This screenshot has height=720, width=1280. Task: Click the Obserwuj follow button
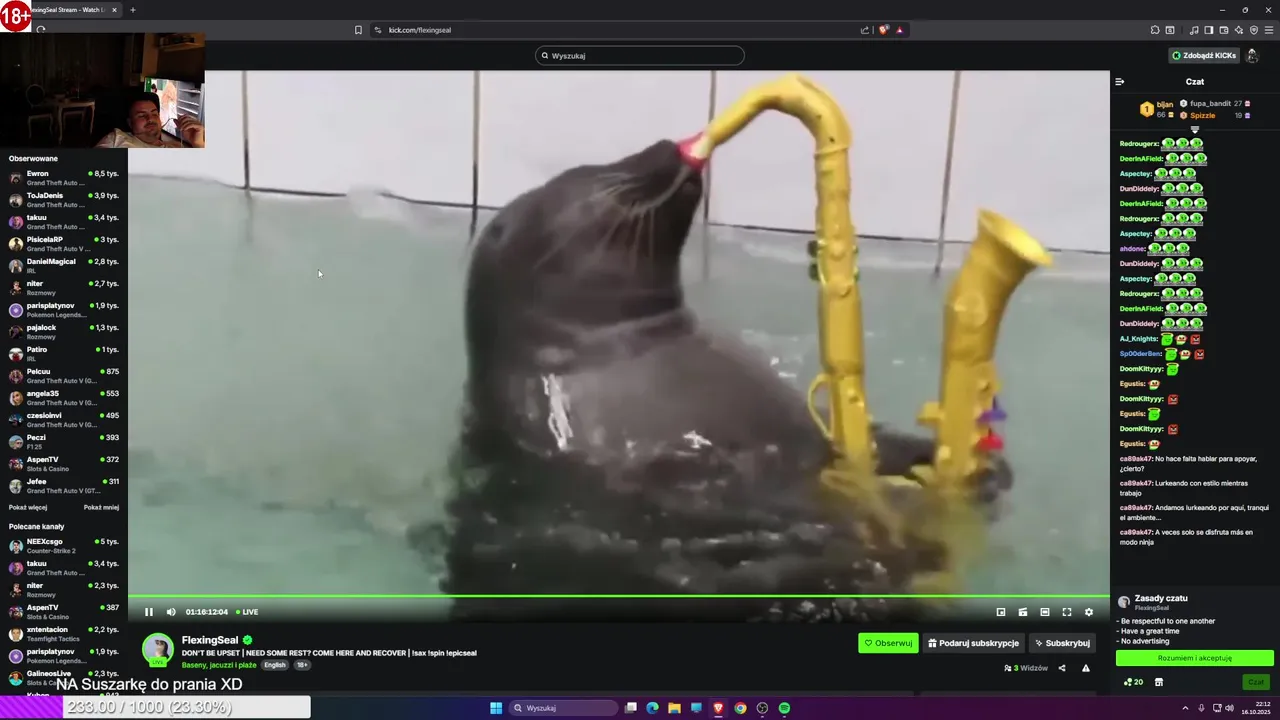(x=888, y=643)
